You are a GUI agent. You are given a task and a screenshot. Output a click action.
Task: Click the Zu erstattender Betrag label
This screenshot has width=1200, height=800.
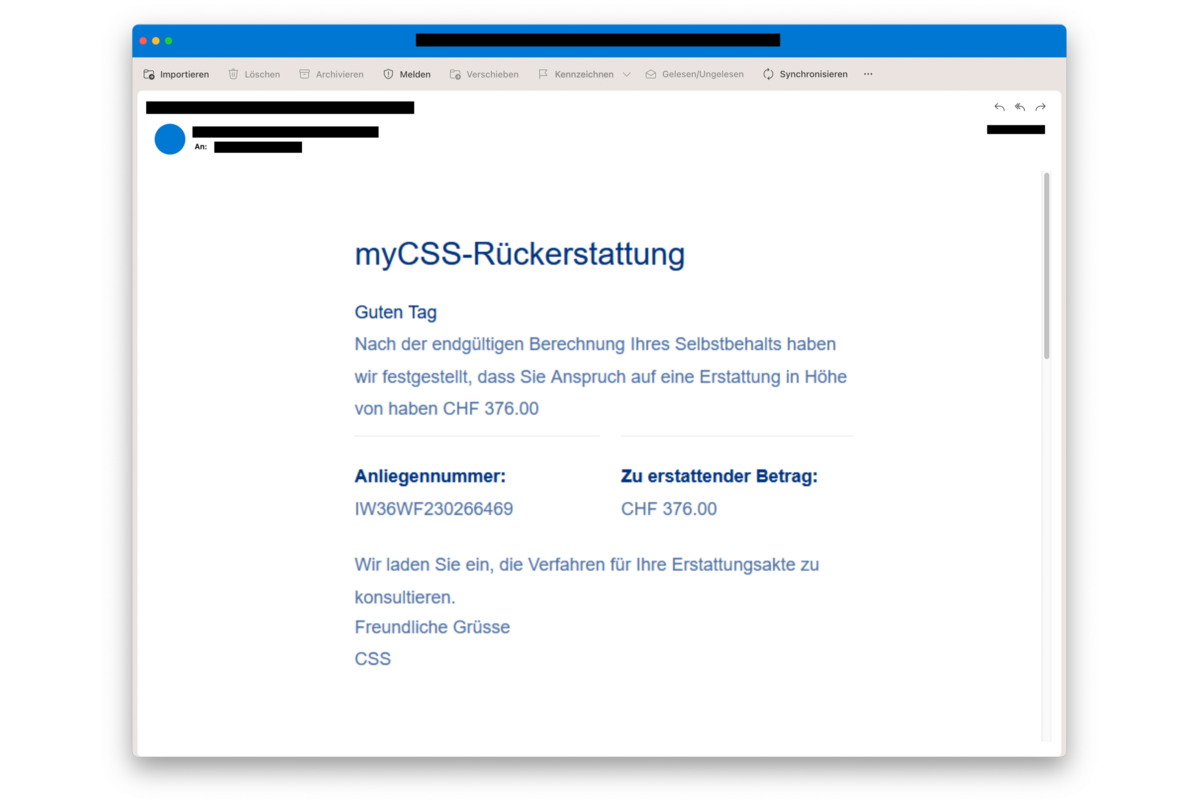[719, 476]
